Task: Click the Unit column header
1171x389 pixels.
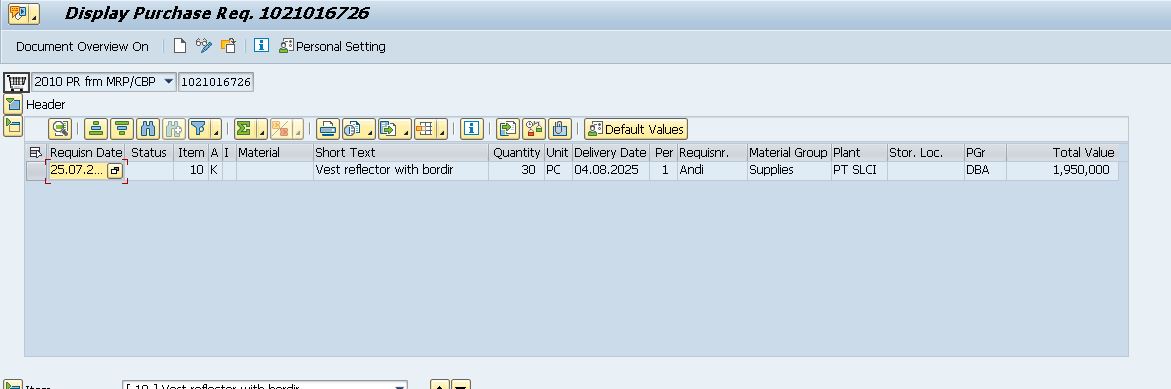Action: pos(557,152)
